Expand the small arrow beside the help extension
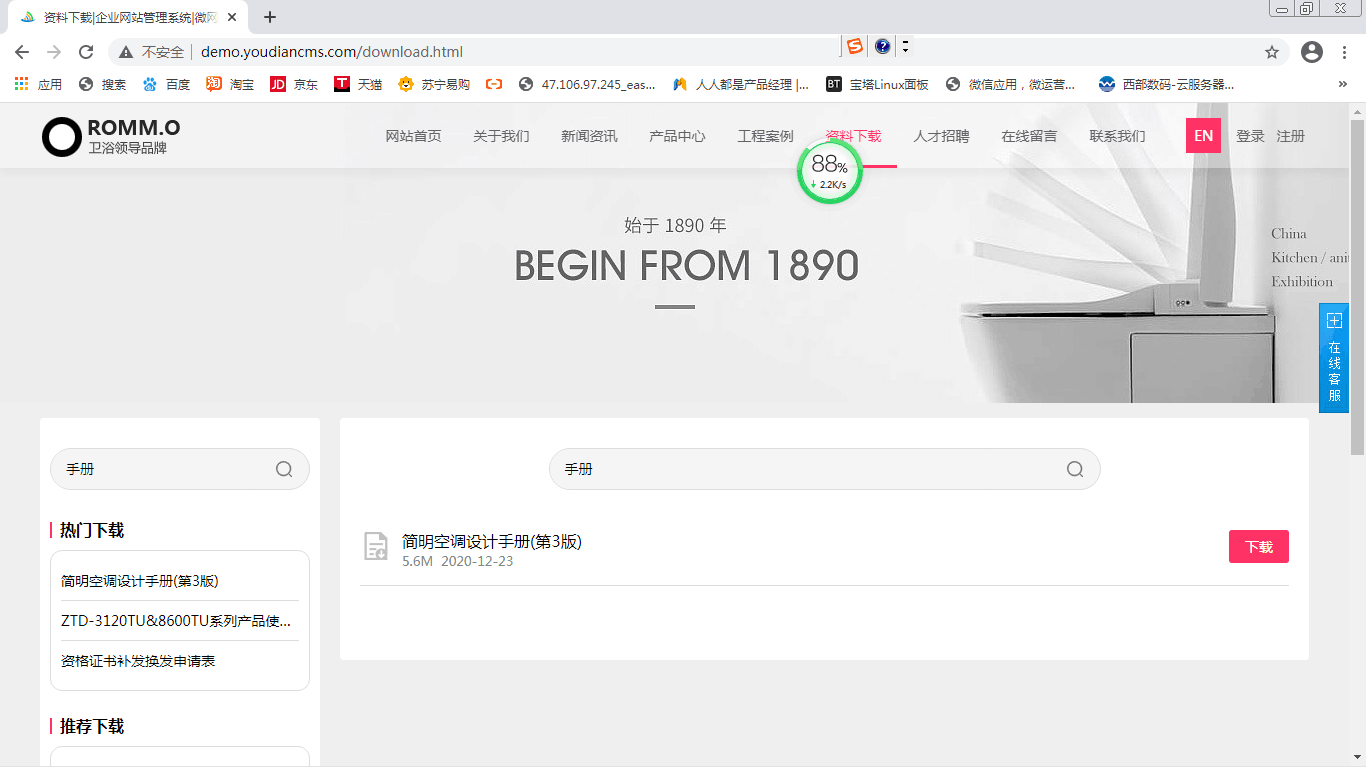This screenshot has height=768, width=1366. tap(905, 46)
